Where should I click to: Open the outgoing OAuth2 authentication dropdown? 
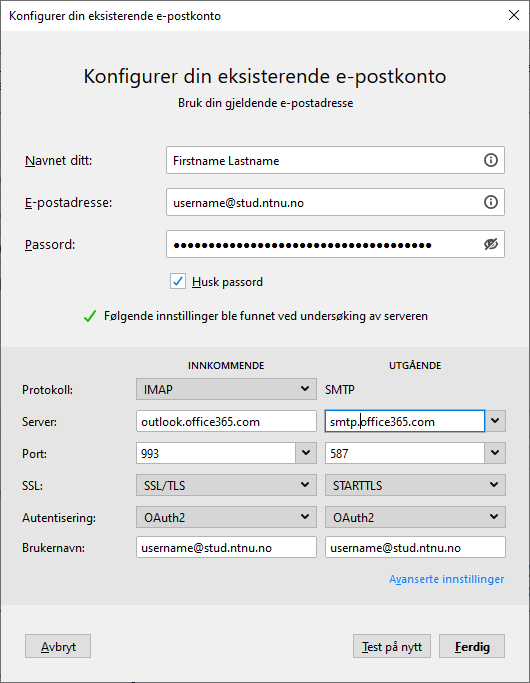click(415, 517)
